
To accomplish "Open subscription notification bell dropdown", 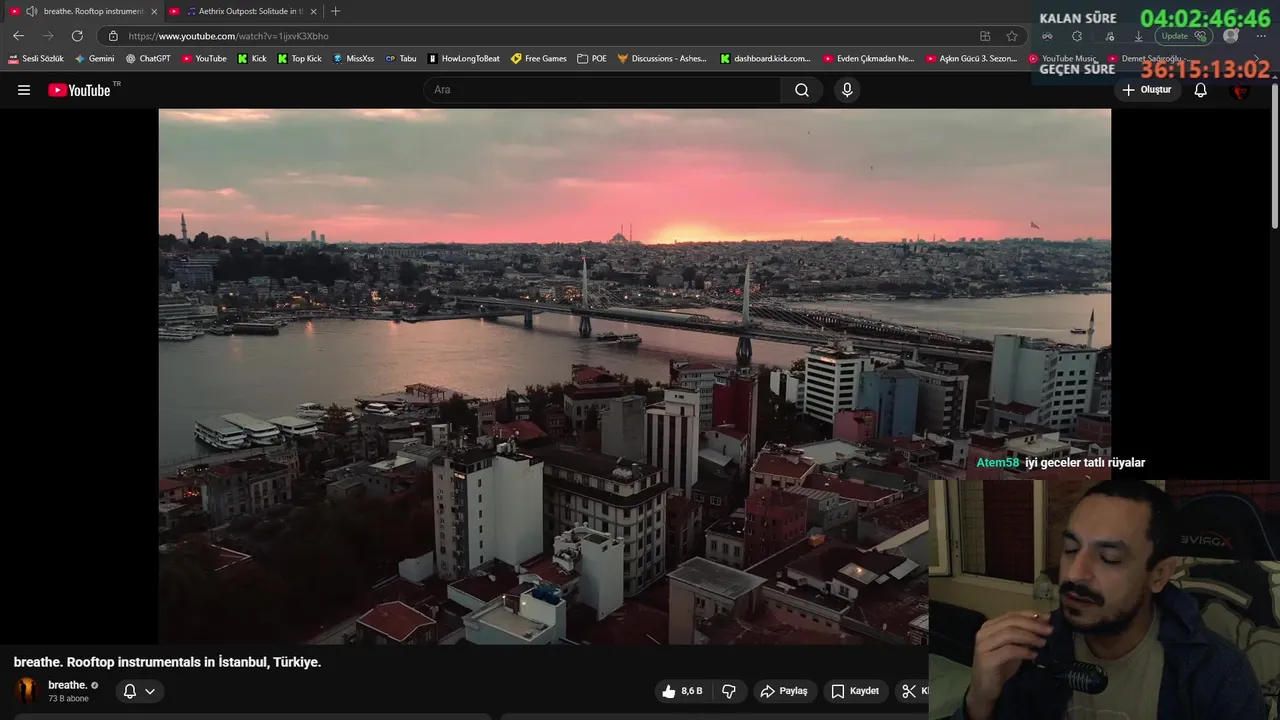I will (x=139, y=691).
